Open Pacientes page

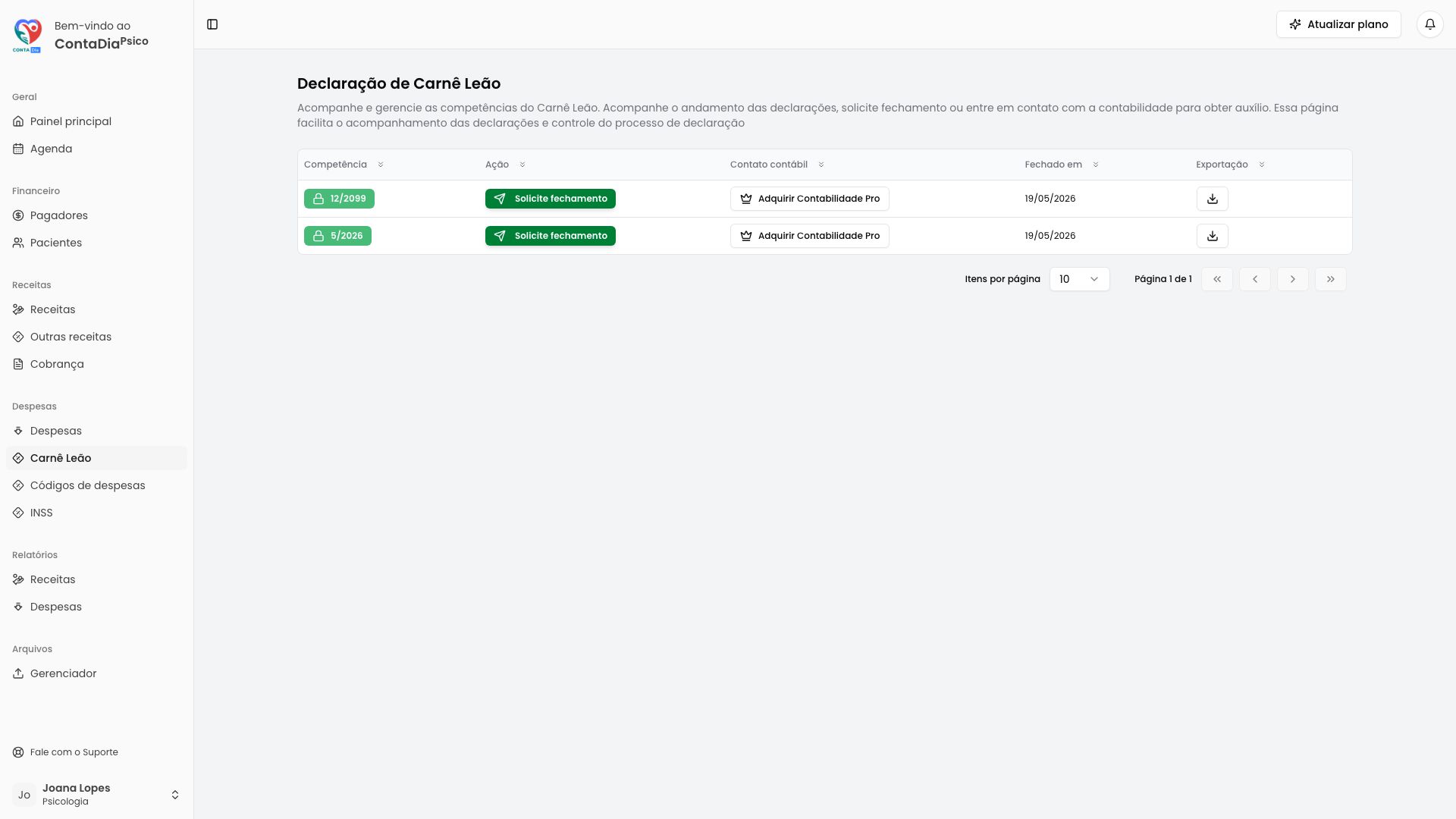click(96, 243)
